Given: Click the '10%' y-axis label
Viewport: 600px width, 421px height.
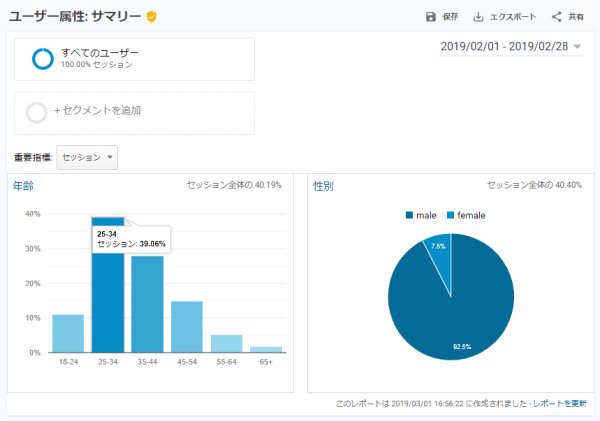Looking at the screenshot, I should pos(33,318).
